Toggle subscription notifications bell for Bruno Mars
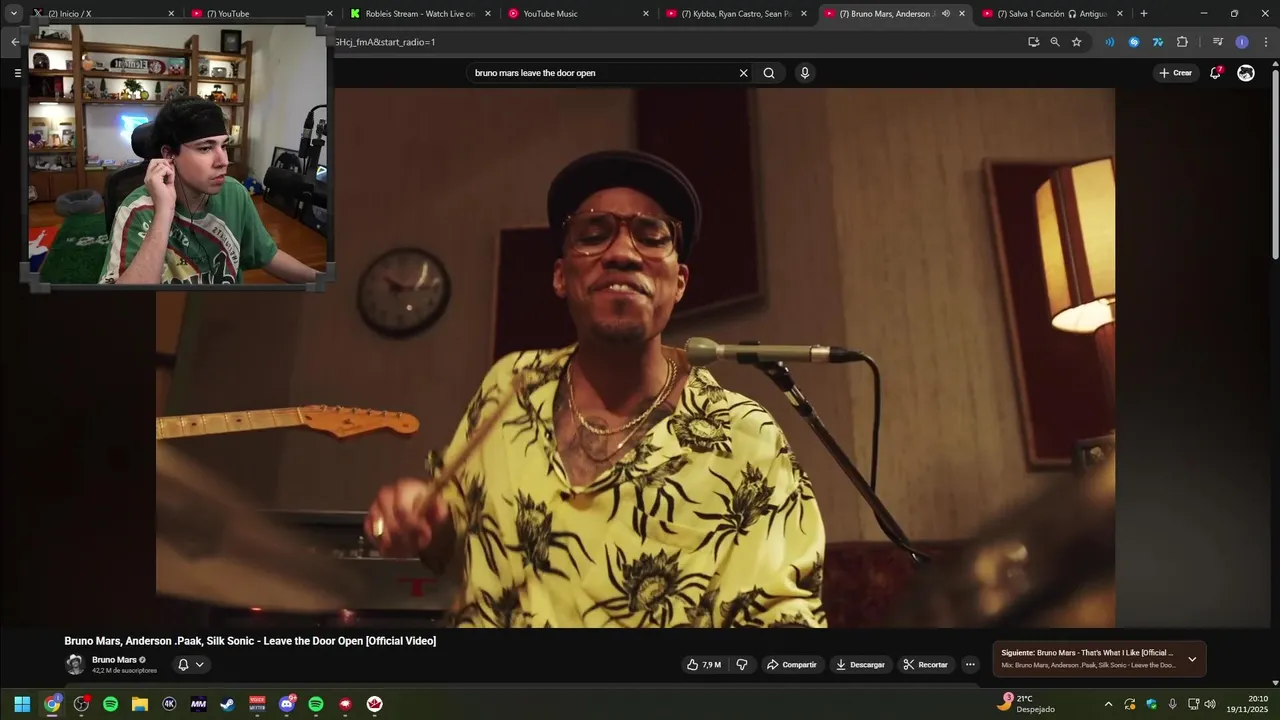The width and height of the screenshot is (1280, 720). [183, 664]
